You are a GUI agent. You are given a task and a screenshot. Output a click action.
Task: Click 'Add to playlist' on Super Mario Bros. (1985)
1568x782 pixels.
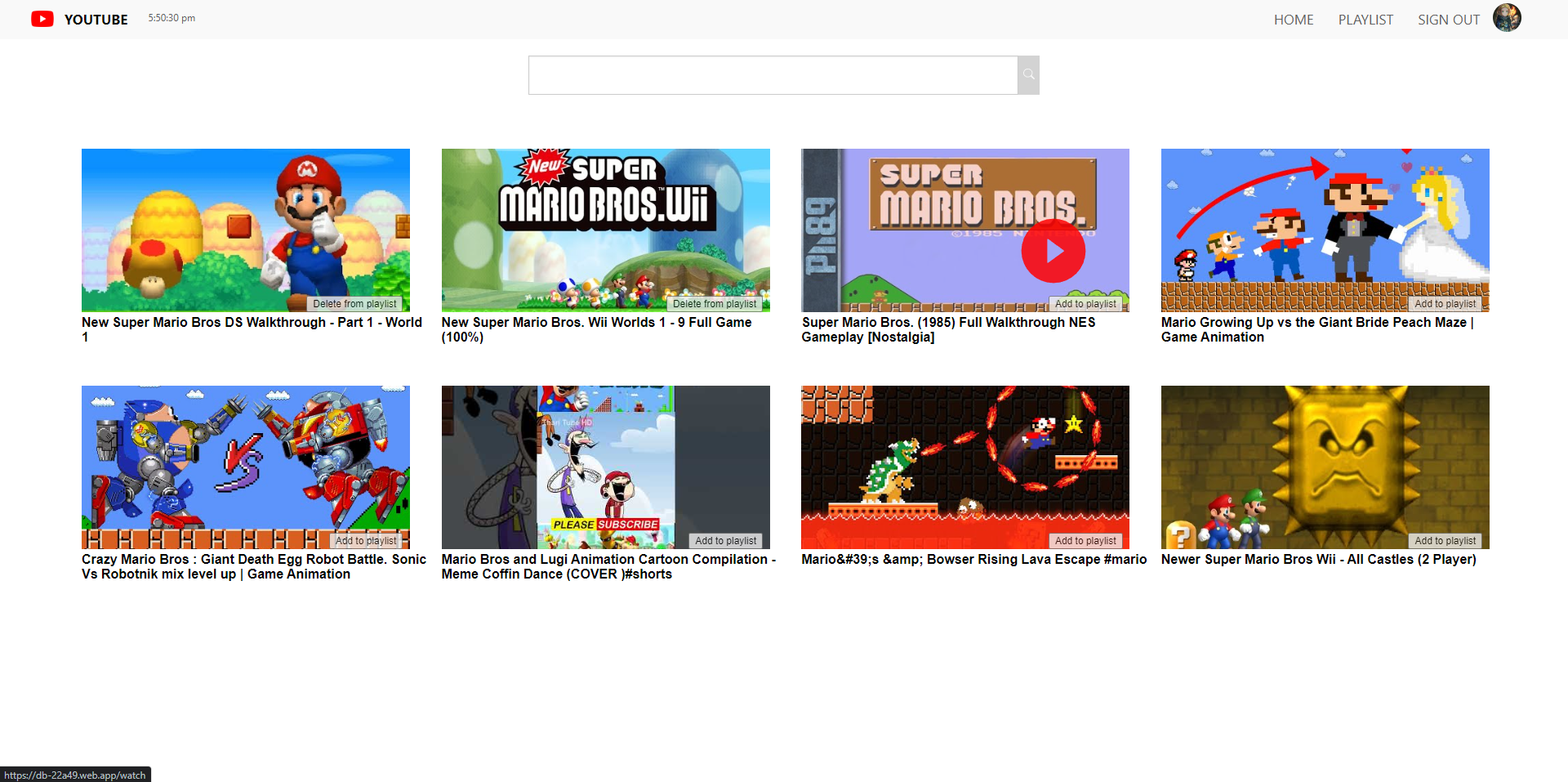[x=1086, y=303]
